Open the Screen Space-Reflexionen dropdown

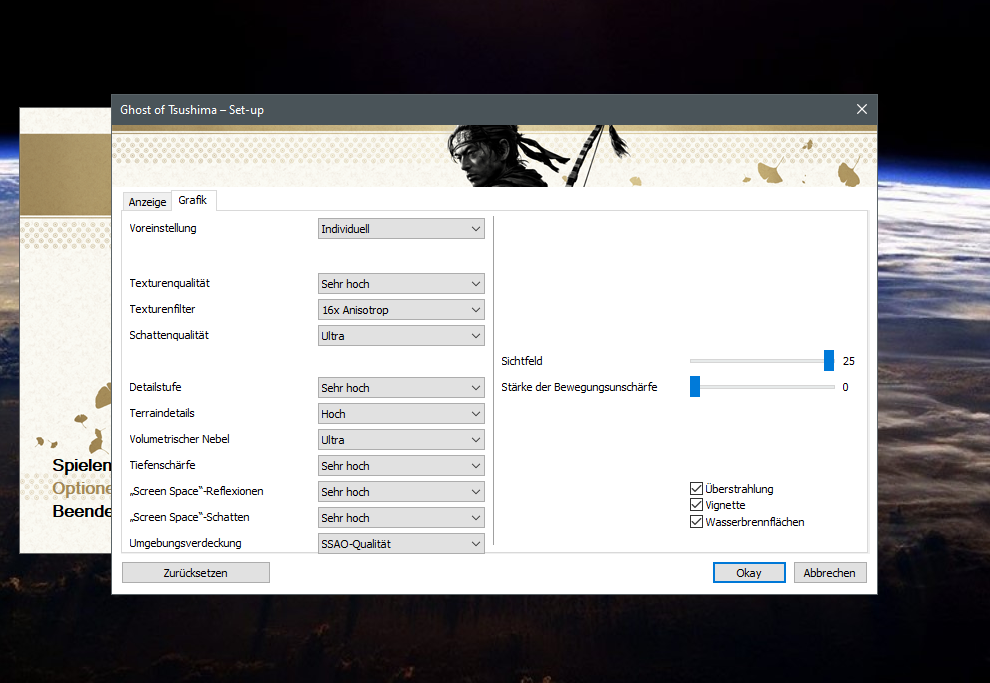click(x=401, y=491)
